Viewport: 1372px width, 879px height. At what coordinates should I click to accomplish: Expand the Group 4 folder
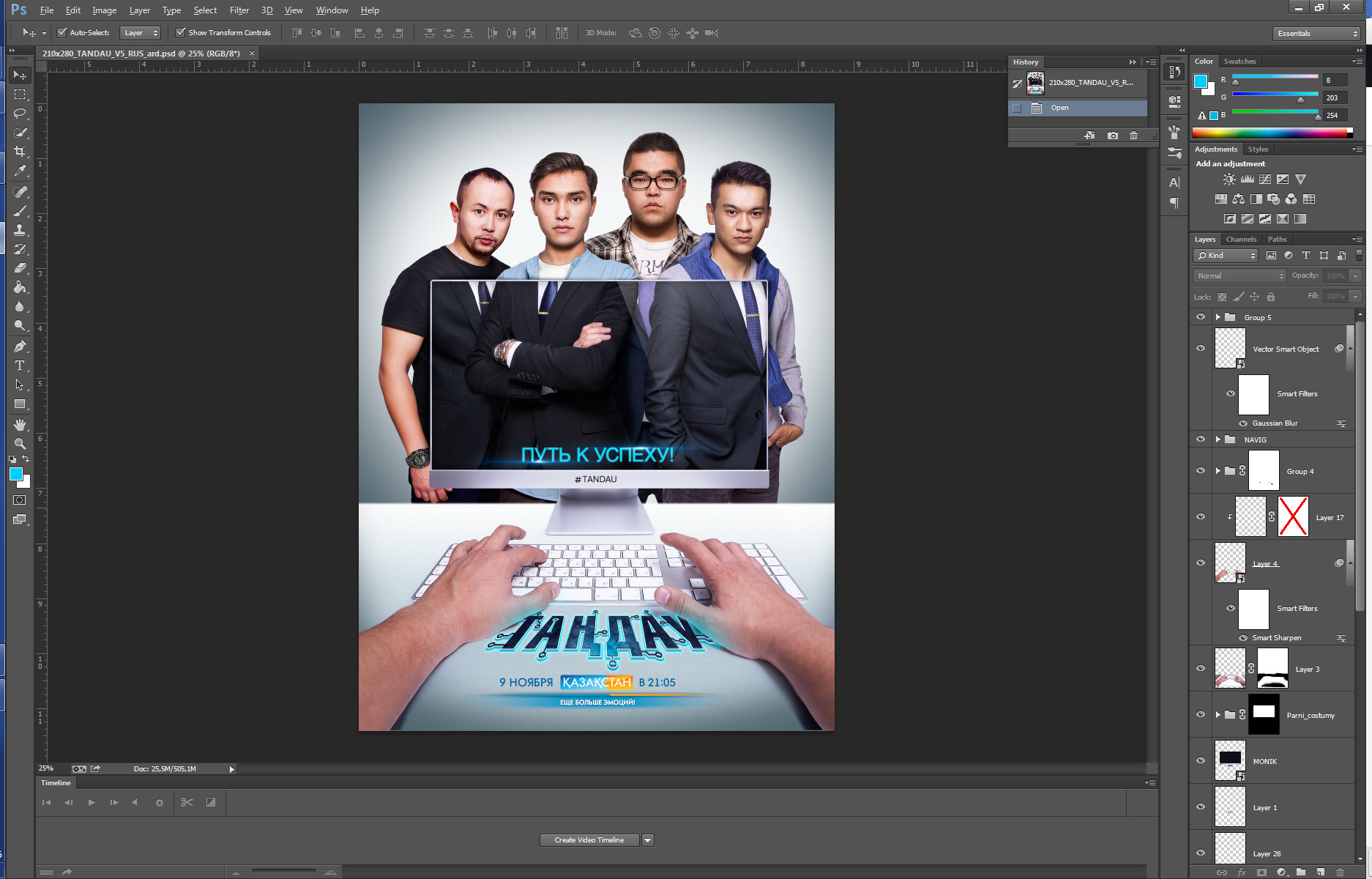point(1218,471)
